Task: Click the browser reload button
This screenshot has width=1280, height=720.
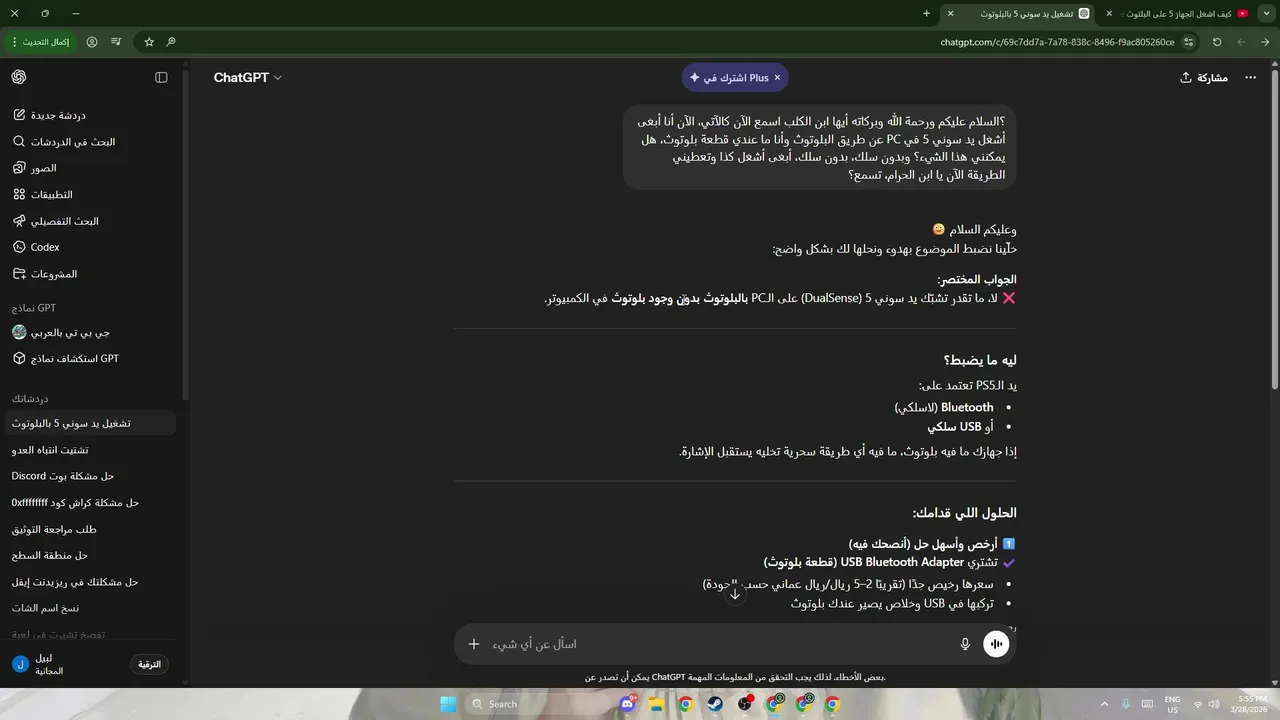Action: pos(1217,42)
